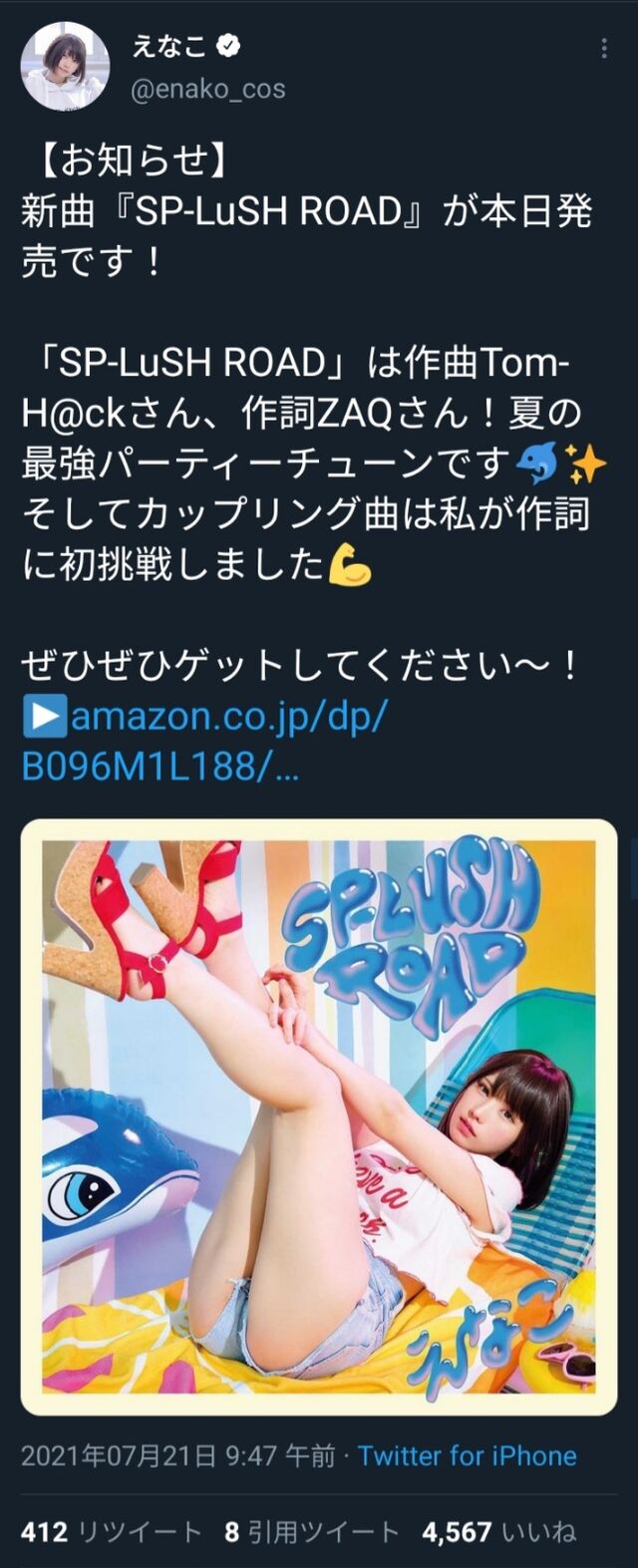Screen dimensions: 638x1568
Task: Open the @enako_cos handle
Action: 208,89
